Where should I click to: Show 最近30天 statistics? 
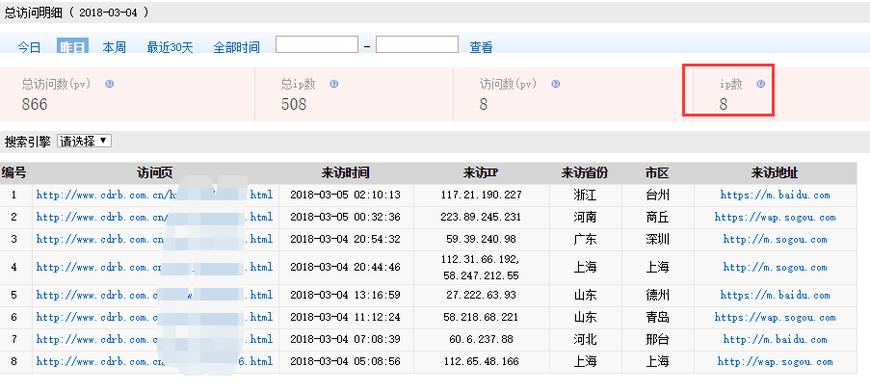point(170,47)
